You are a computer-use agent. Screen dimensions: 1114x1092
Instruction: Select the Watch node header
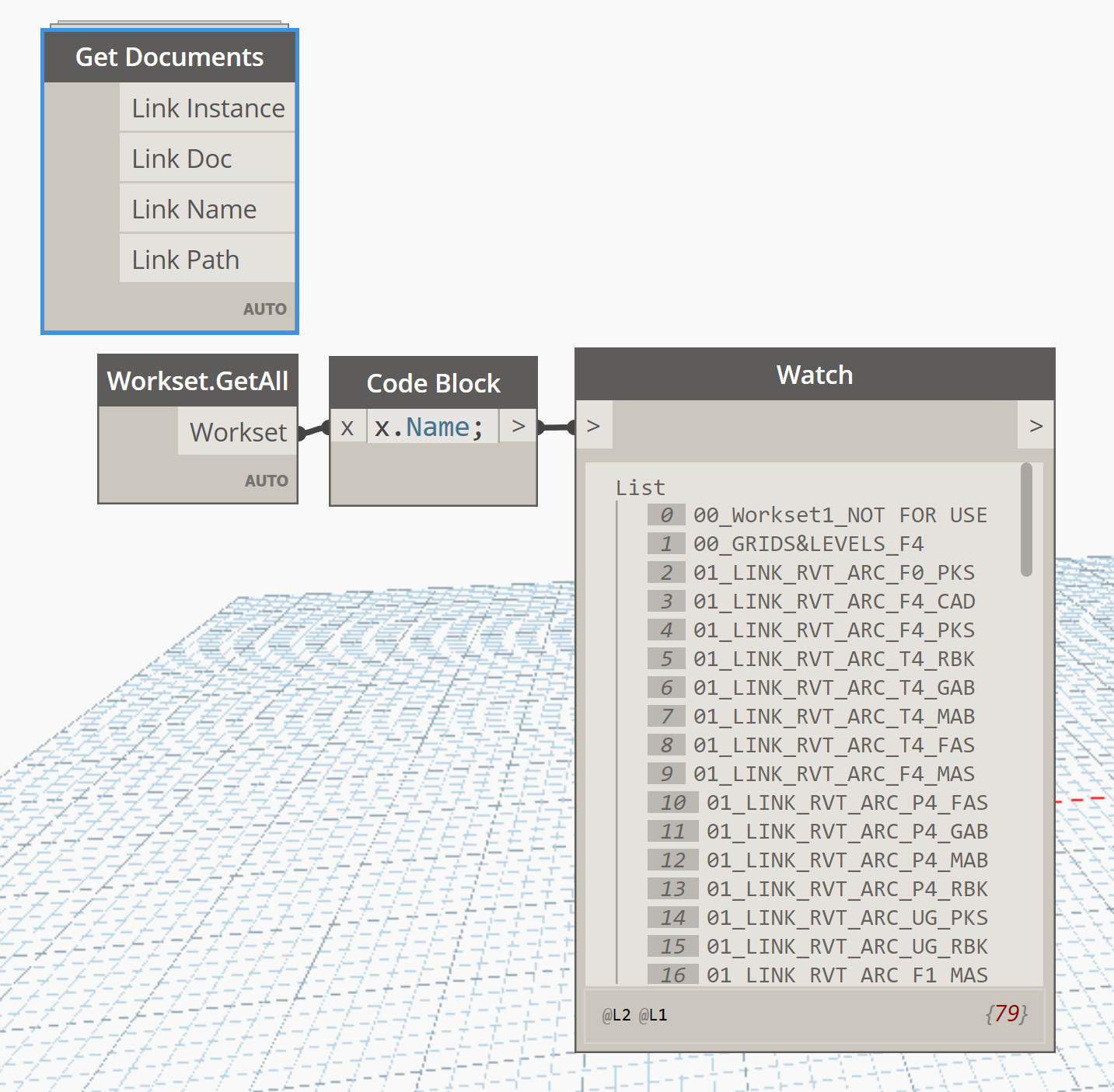815,375
